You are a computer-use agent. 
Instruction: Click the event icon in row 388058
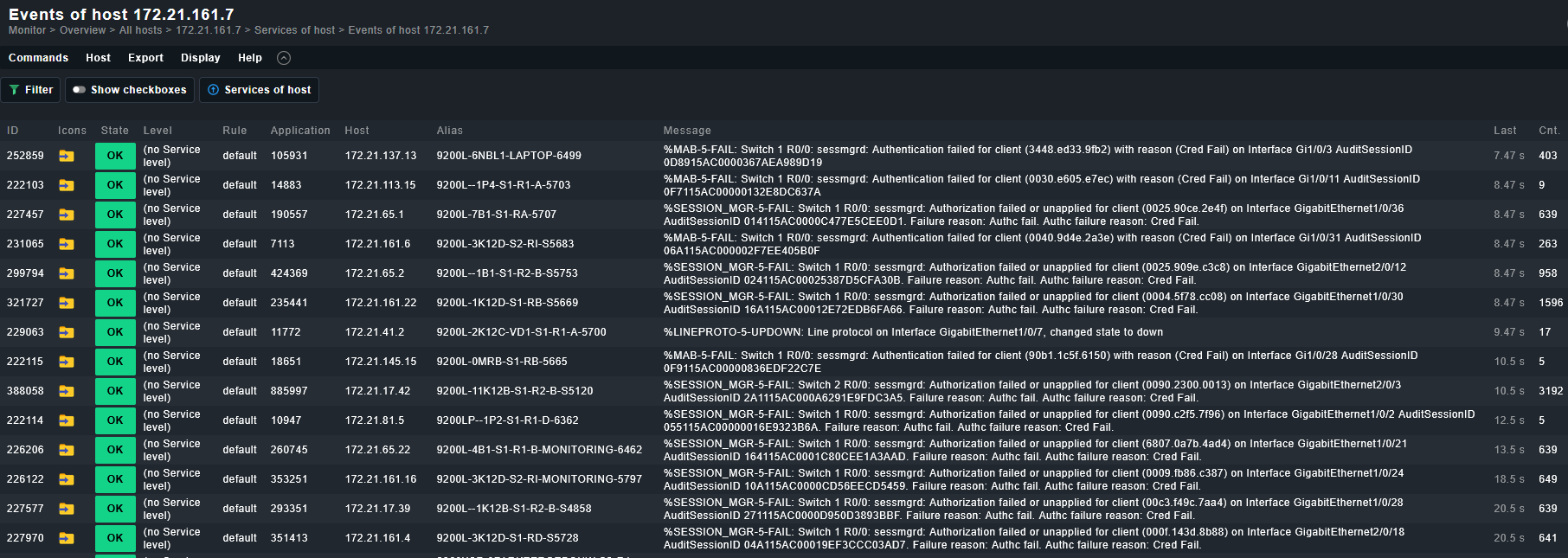click(67, 392)
